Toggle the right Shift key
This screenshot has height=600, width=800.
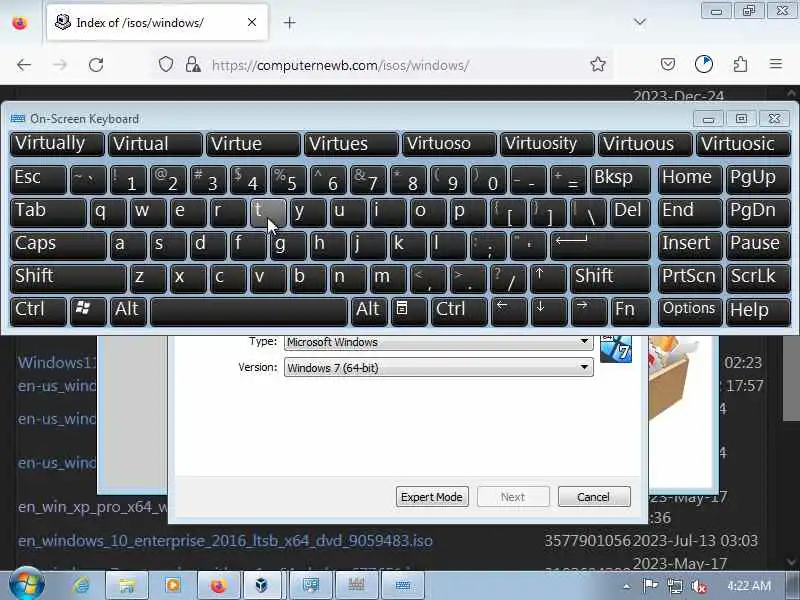[x=611, y=279]
